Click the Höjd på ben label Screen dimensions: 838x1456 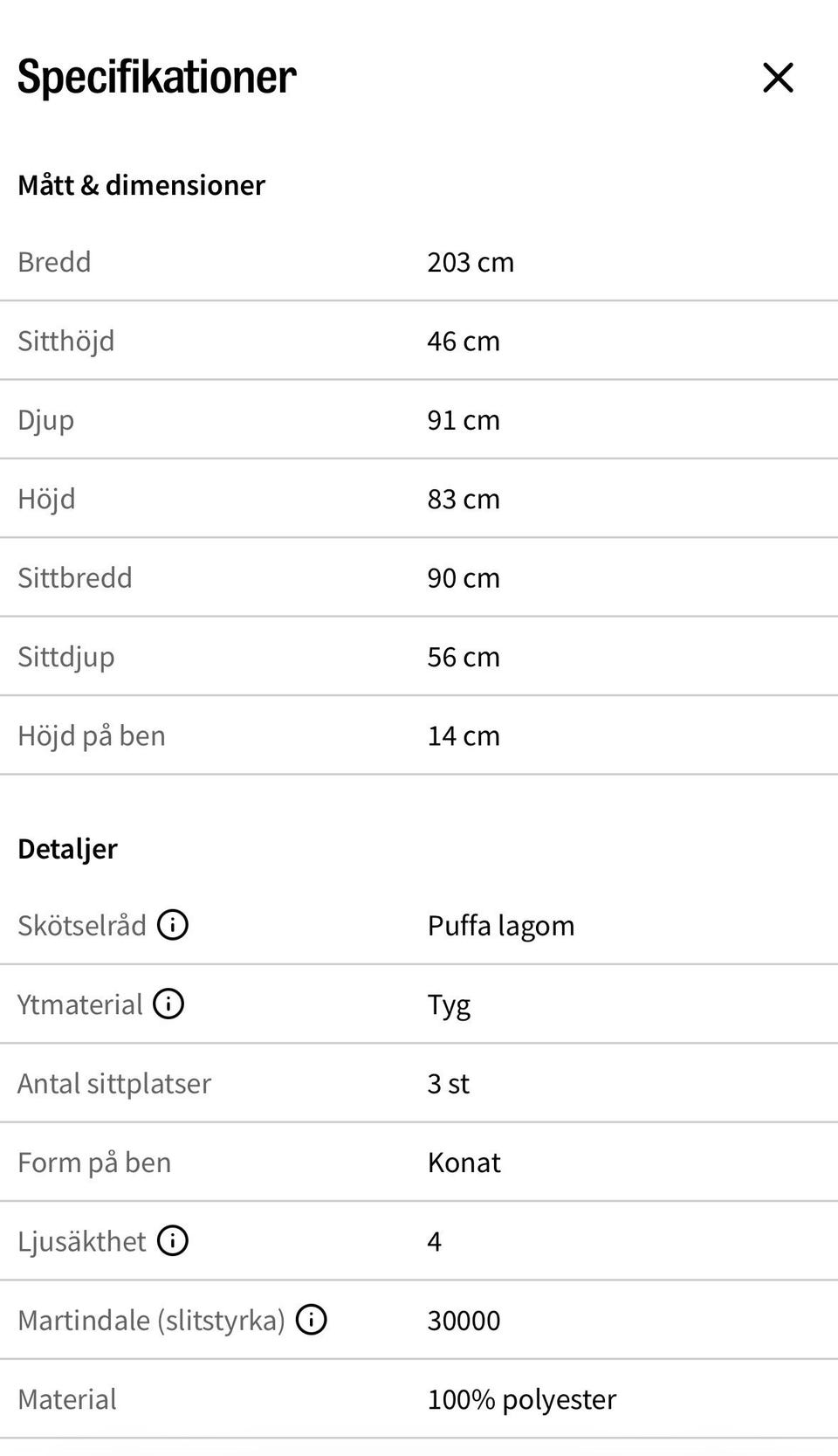pyautogui.click(x=92, y=735)
